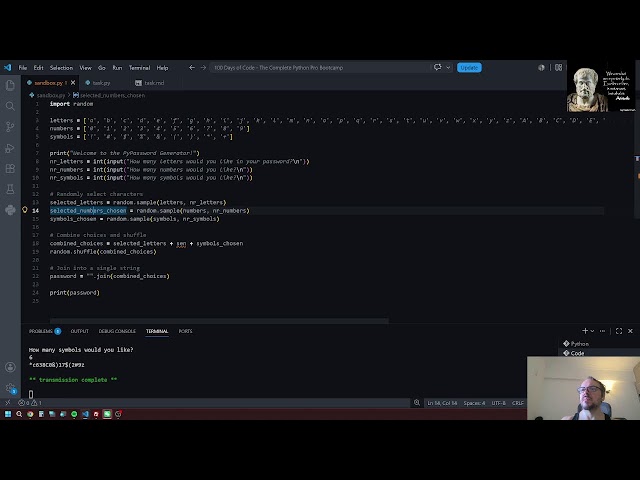Change file encoding via UTF-8

click(x=499, y=403)
